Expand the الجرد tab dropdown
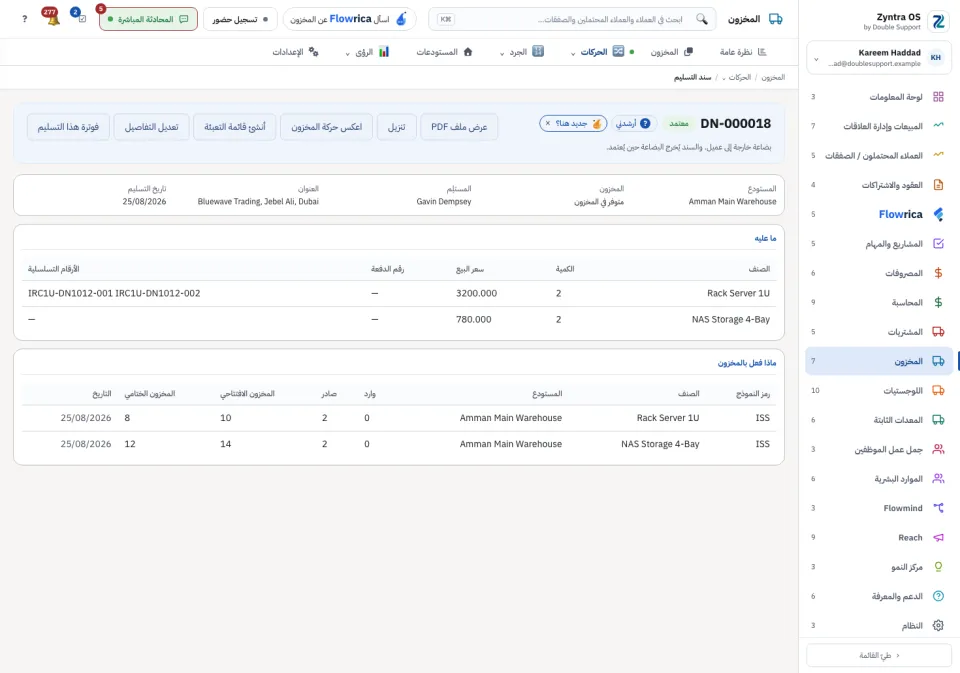Viewport: 960px width, 673px height. (x=502, y=53)
